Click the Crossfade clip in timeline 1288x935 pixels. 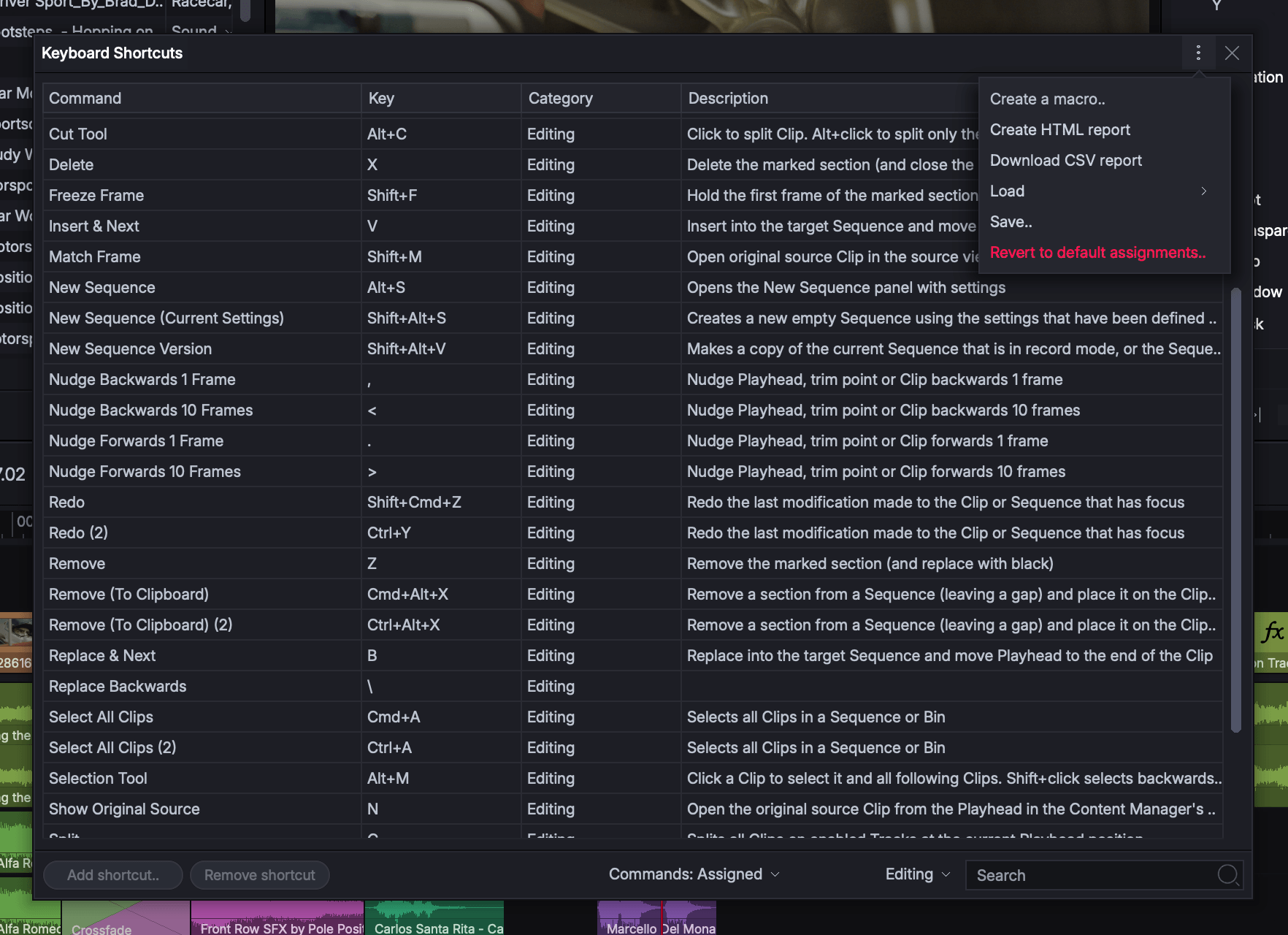126,918
